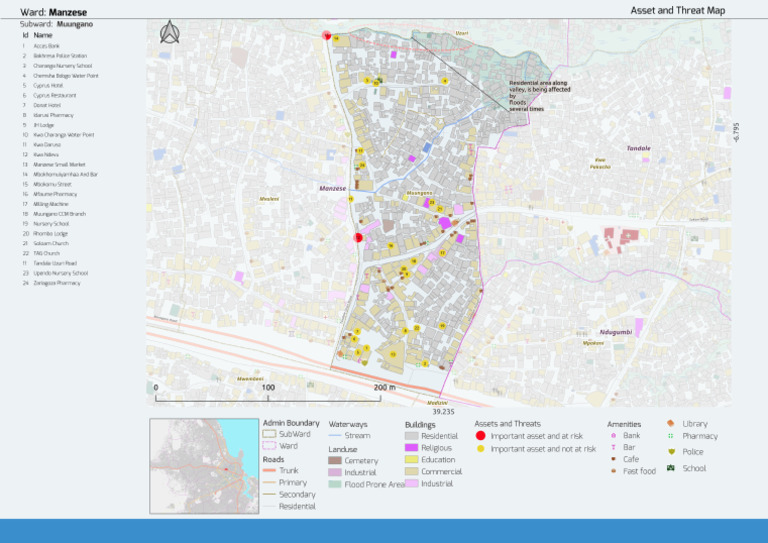Click the Police amenity legend icon
768x543 pixels.
pyautogui.click(x=672, y=451)
